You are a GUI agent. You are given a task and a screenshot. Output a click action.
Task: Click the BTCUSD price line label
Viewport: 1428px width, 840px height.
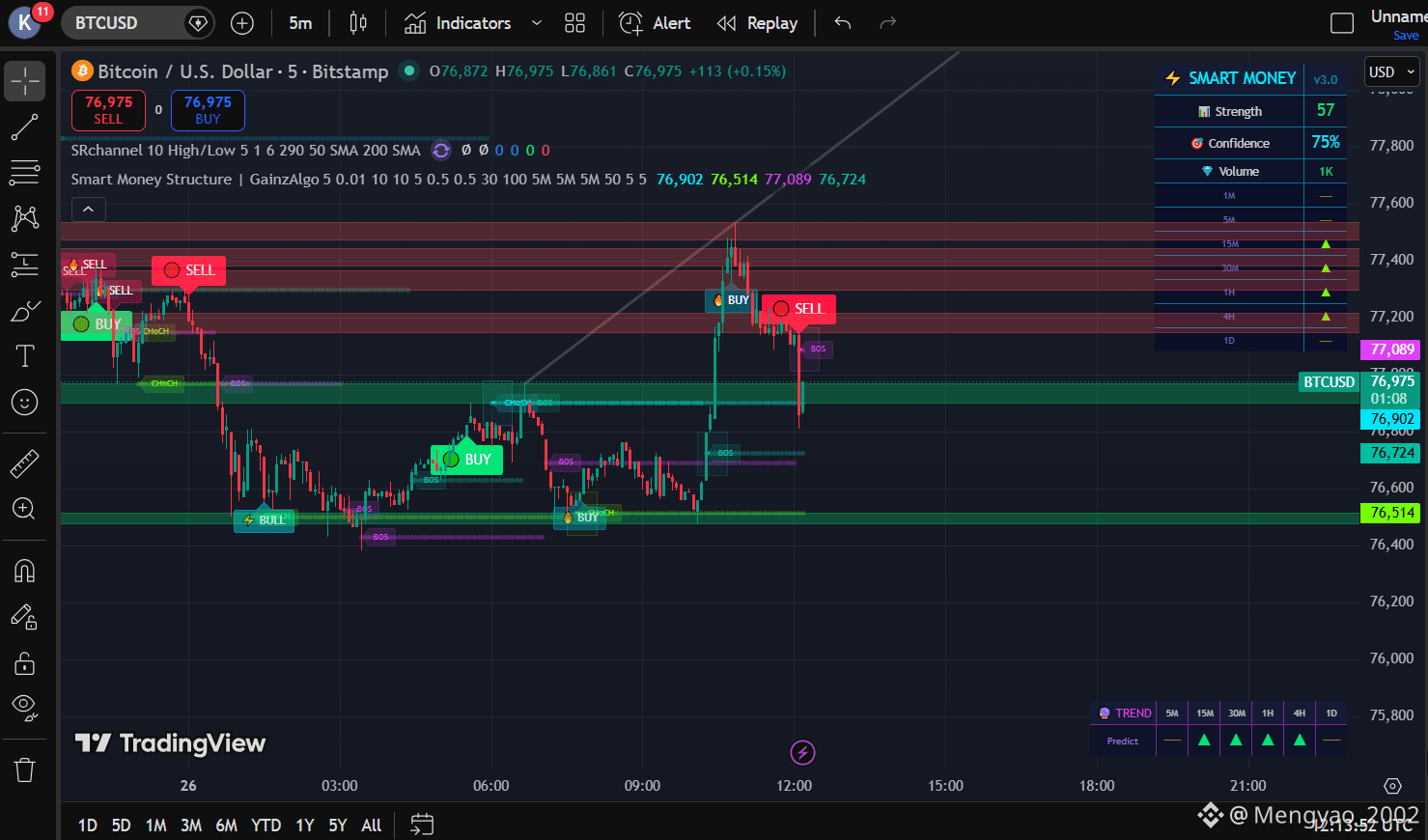1329,382
